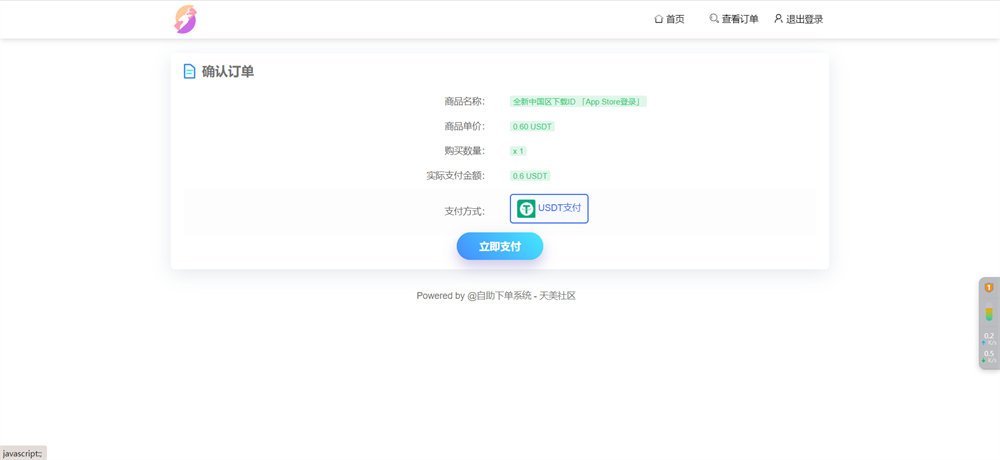Click the product name tag 全新中国区下载ID
Image resolution: width=1000 pixels, height=460 pixels.
tap(578, 102)
